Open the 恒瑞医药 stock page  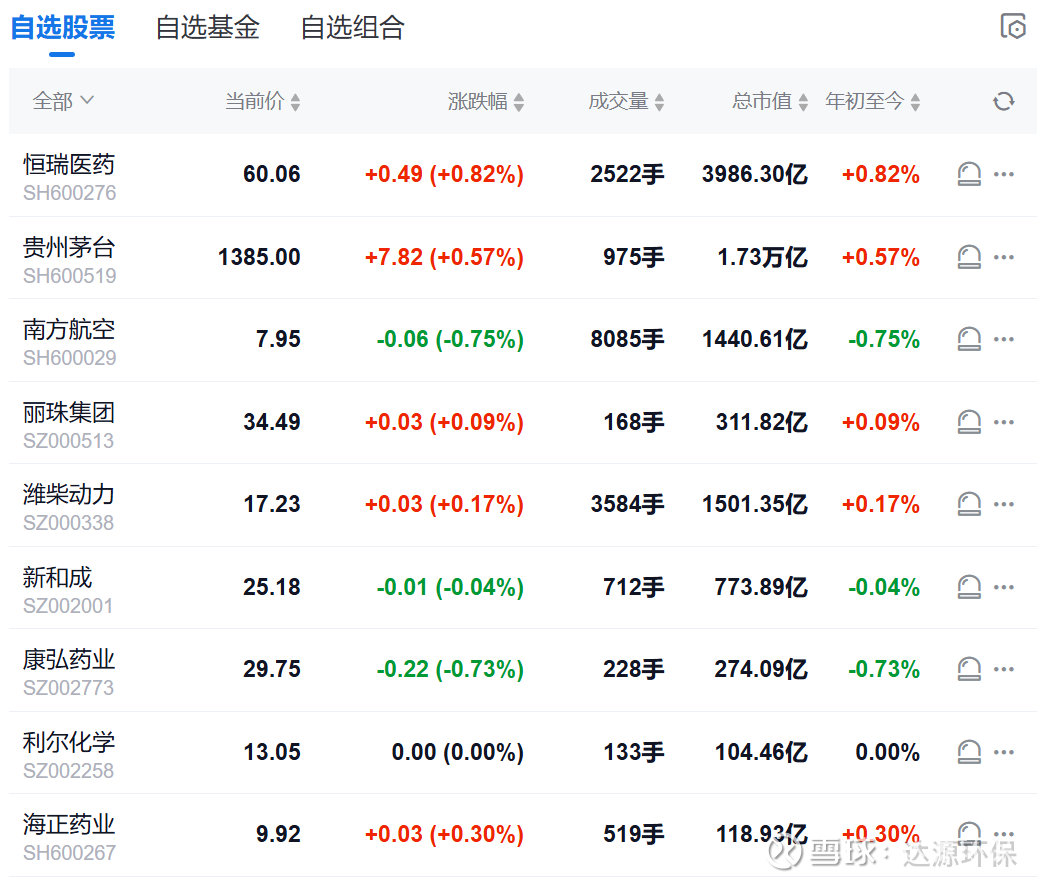click(69, 164)
